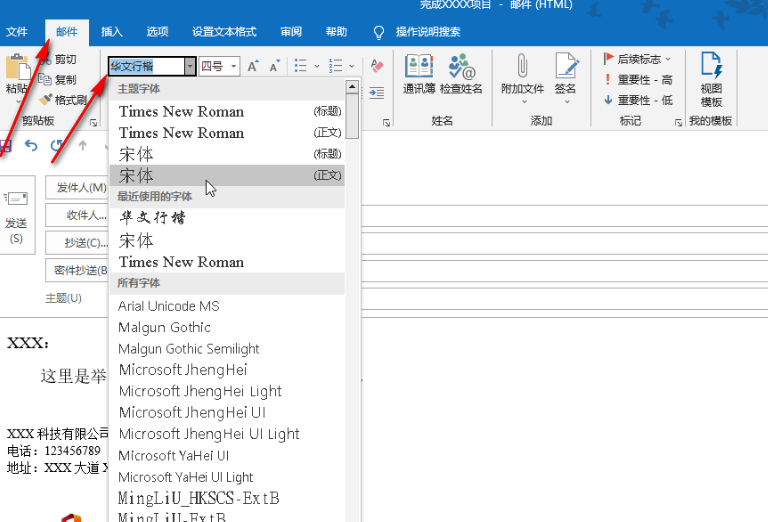Click the lightbulb Tell Me search icon

[x=379, y=32]
